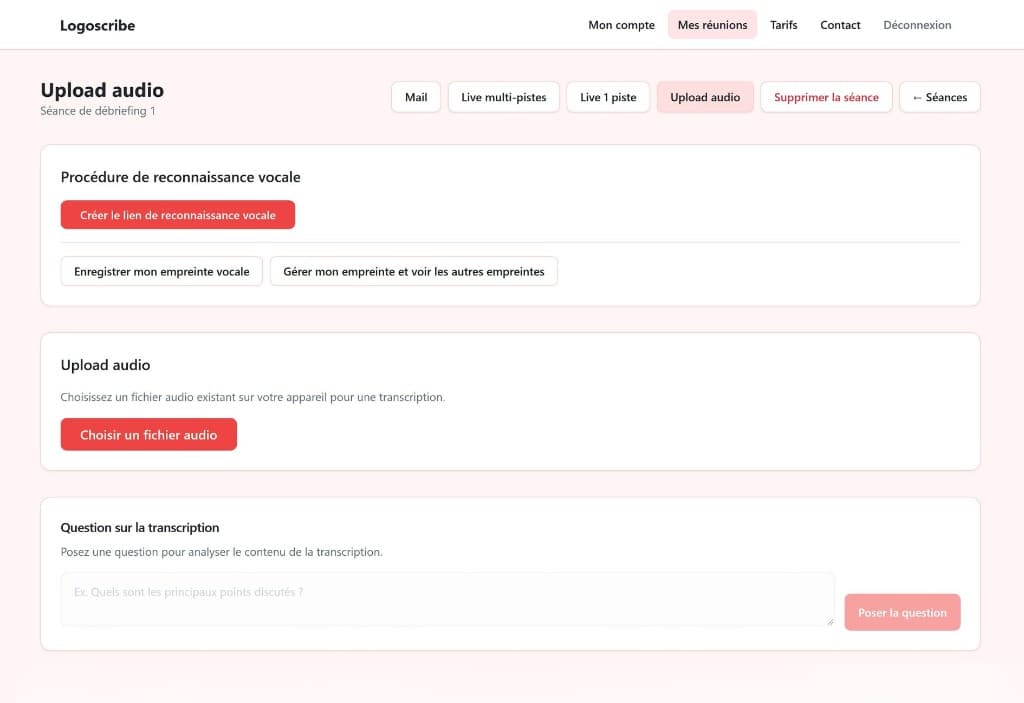Image resolution: width=1024 pixels, height=703 pixels.
Task: Click the textarea resize handle
Action: pyautogui.click(x=830, y=622)
